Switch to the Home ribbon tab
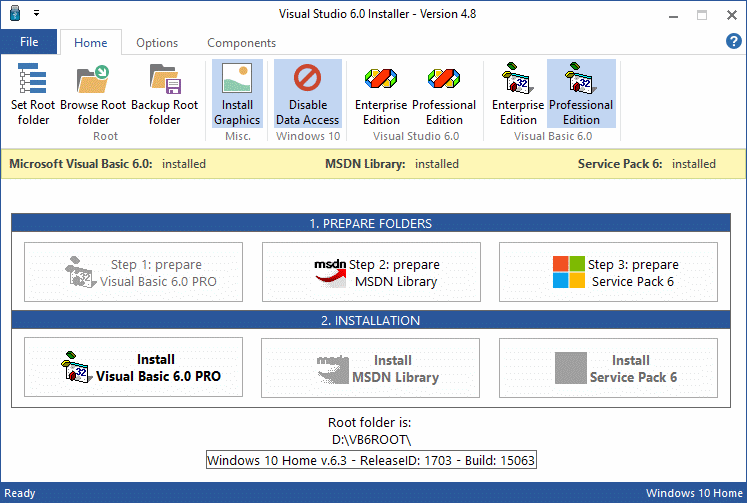The width and height of the screenshot is (747, 503). tap(91, 43)
